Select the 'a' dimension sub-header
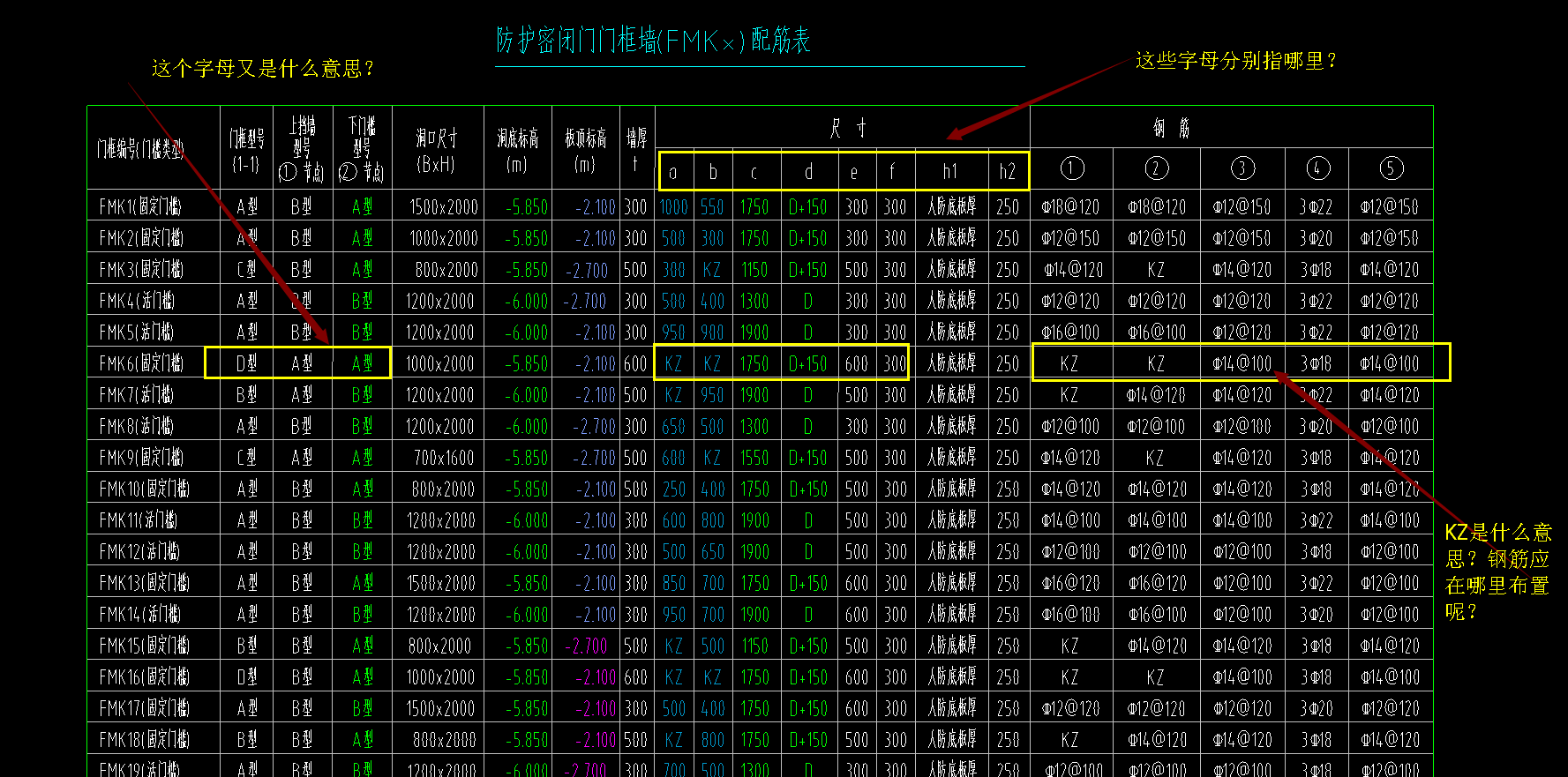 pyautogui.click(x=673, y=172)
